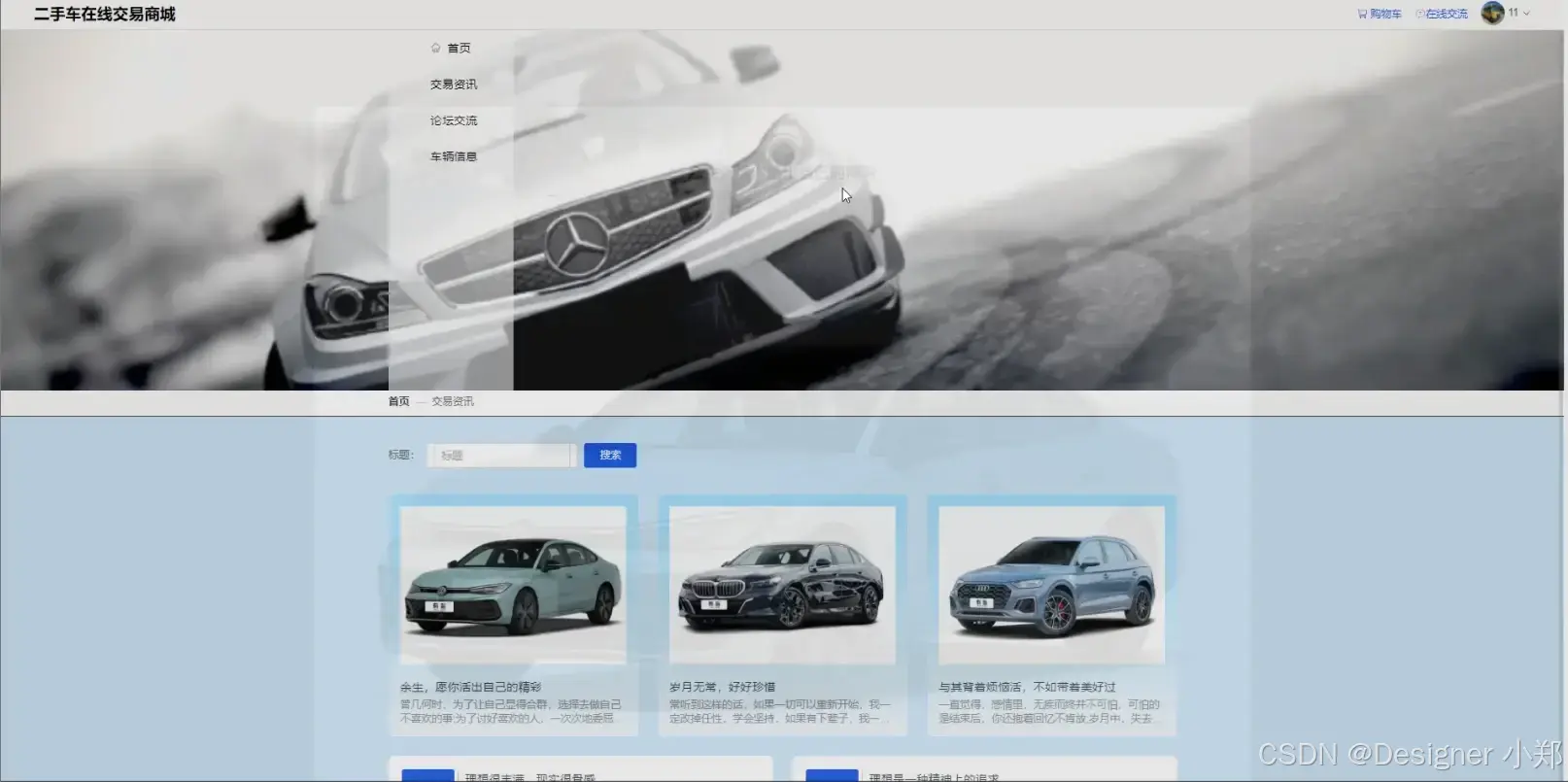
Task: Open the black BMW sedan thumbnail
Action: (x=782, y=585)
